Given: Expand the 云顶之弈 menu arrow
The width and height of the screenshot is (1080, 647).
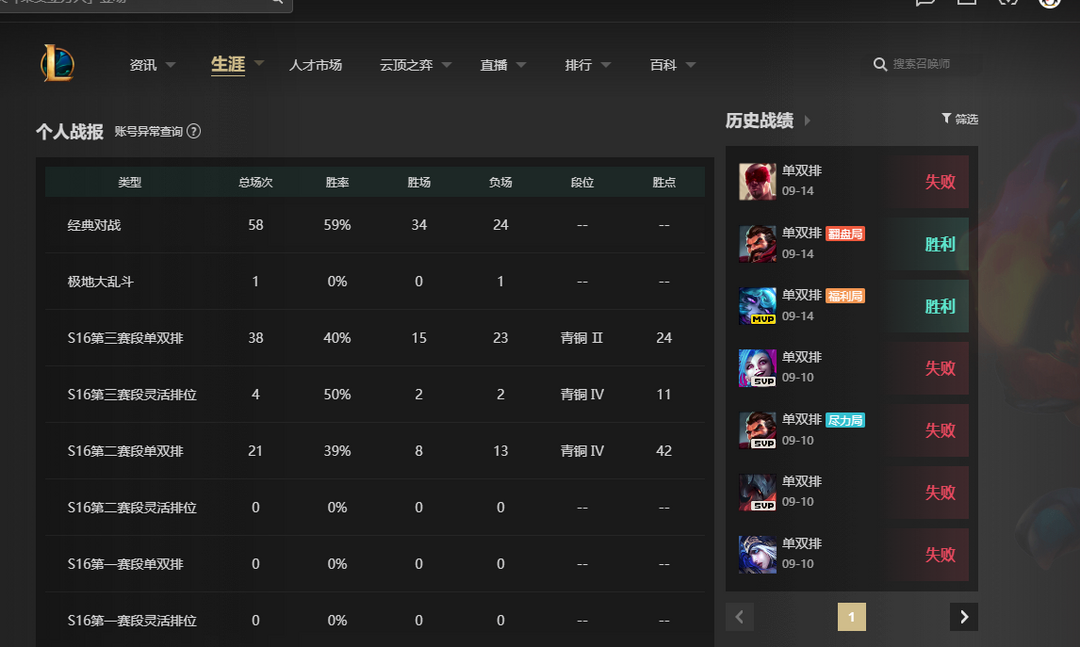Looking at the screenshot, I should (446, 65).
